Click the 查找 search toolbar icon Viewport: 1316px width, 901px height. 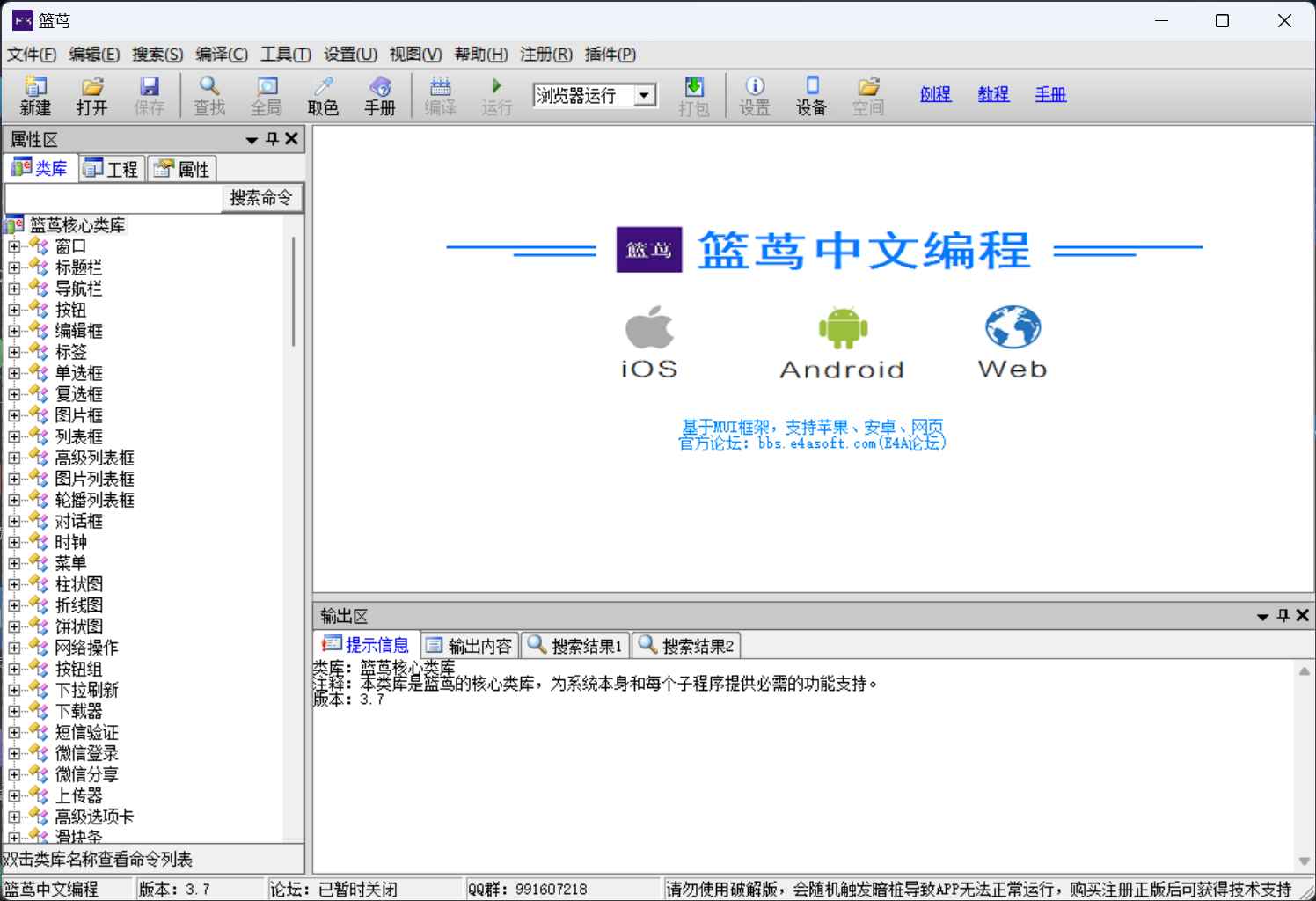pyautogui.click(x=209, y=95)
